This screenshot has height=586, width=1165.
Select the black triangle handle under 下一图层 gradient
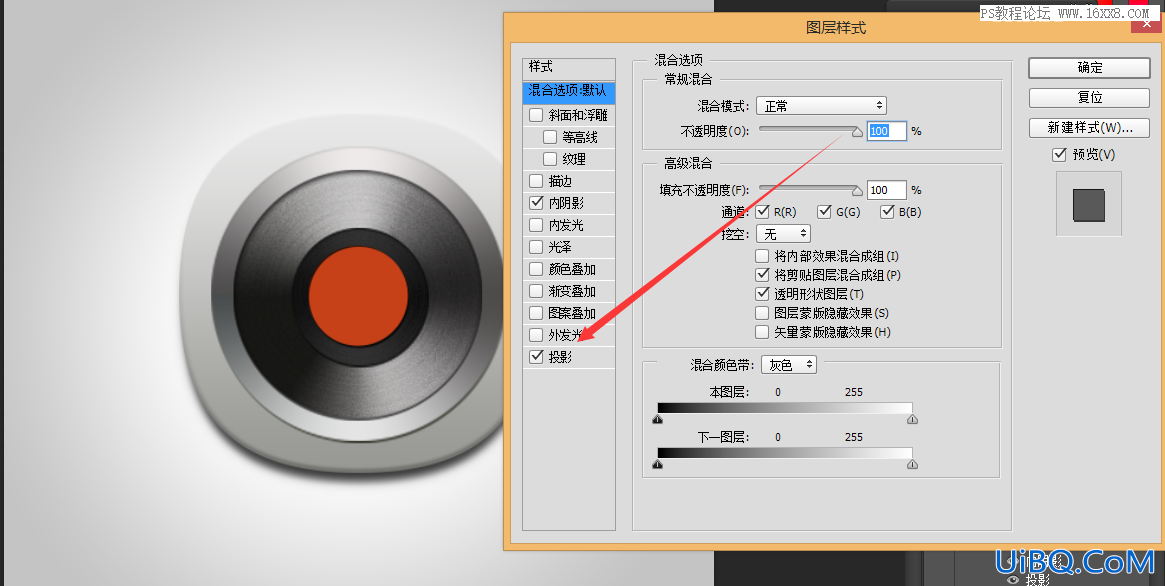658,464
